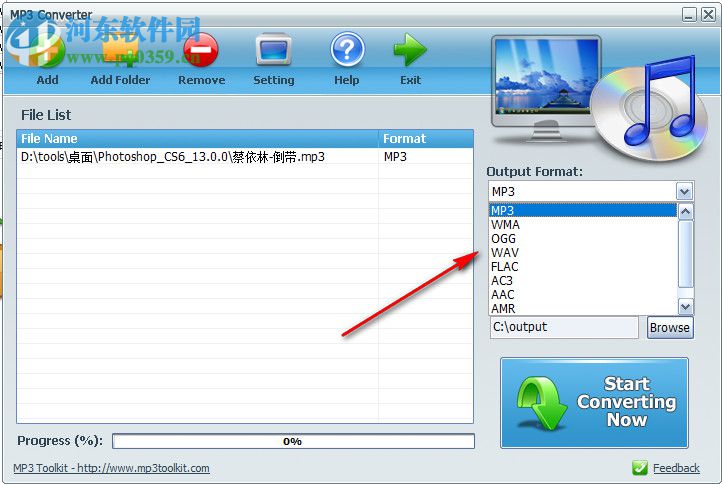This screenshot has height=484, width=722.
Task: Select AMR in the format list
Action: pos(582,308)
